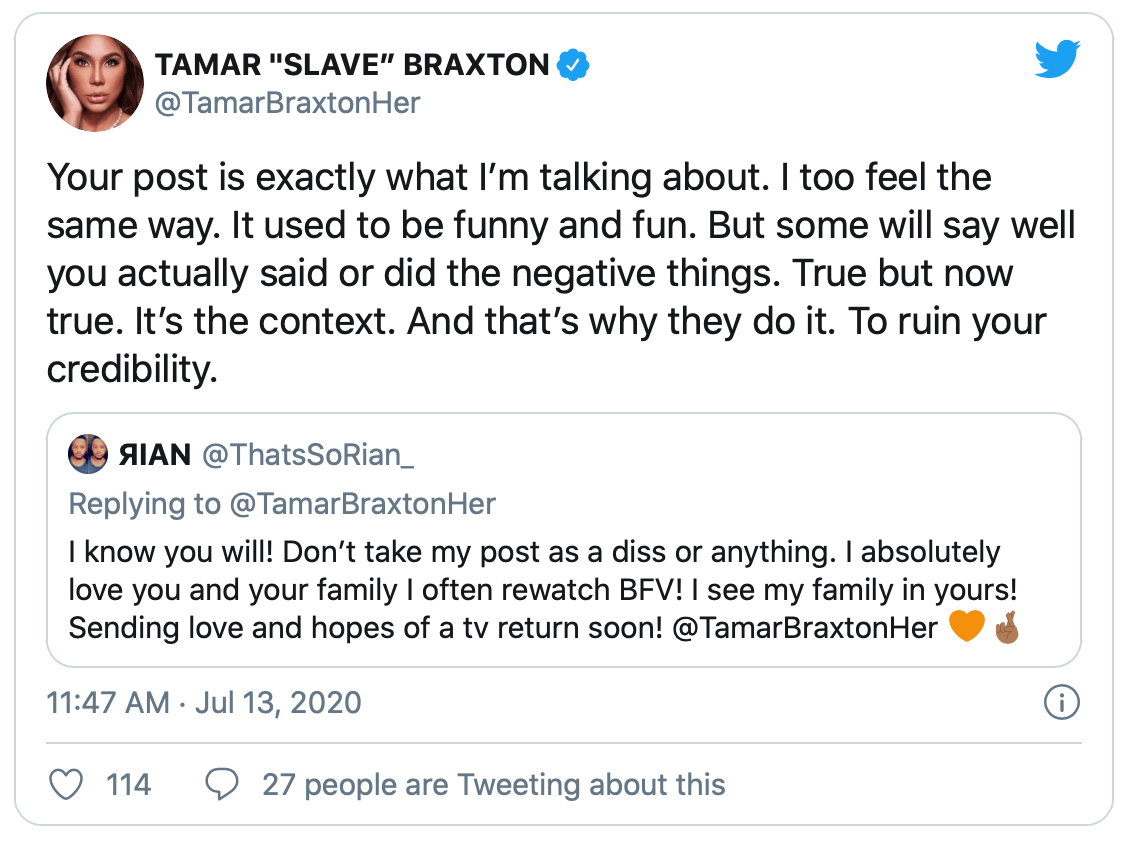Screen dimensions: 1140x844
Task: Click the reply speech bubble icon
Action: 221,784
